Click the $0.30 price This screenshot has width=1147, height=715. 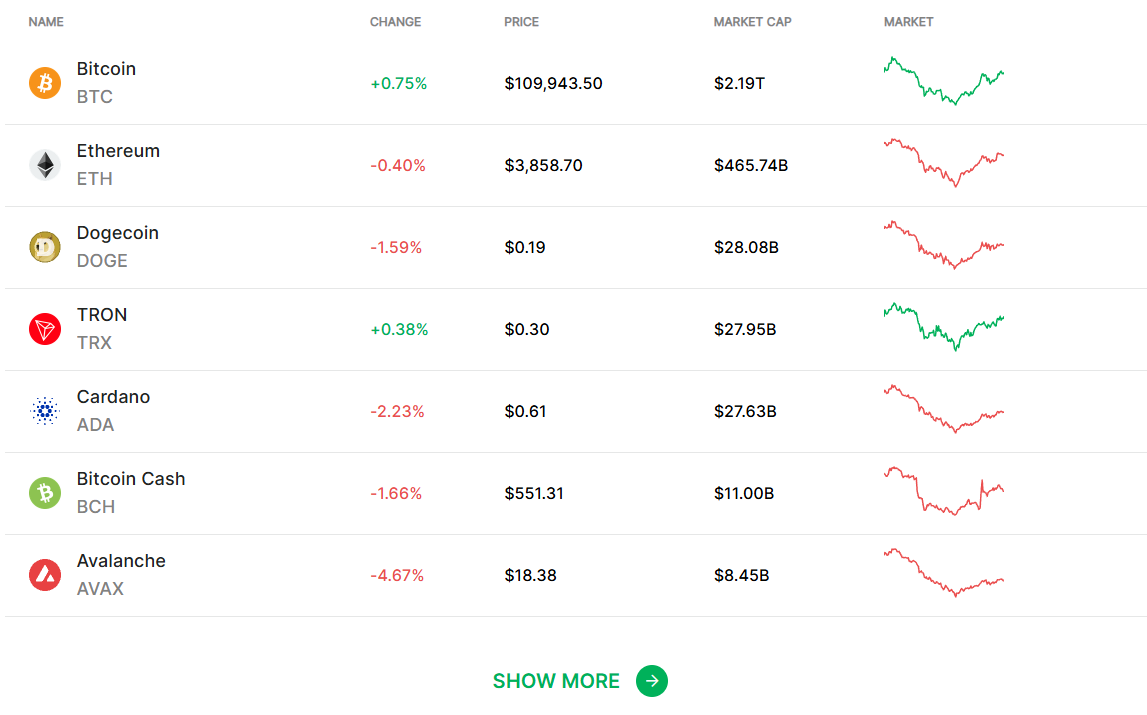(x=527, y=329)
